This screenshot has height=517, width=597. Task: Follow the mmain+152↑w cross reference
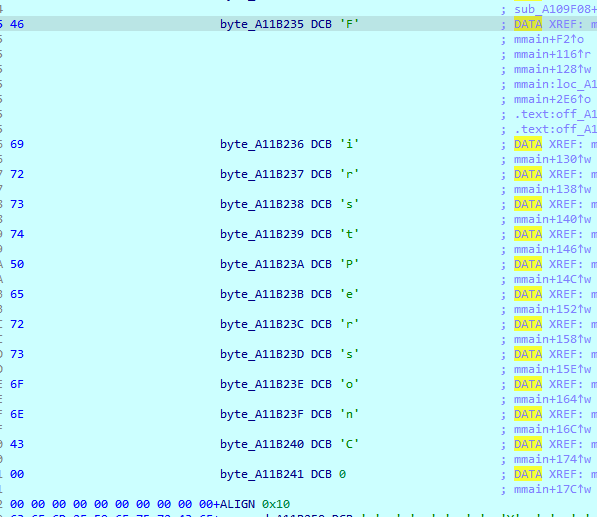[552, 309]
